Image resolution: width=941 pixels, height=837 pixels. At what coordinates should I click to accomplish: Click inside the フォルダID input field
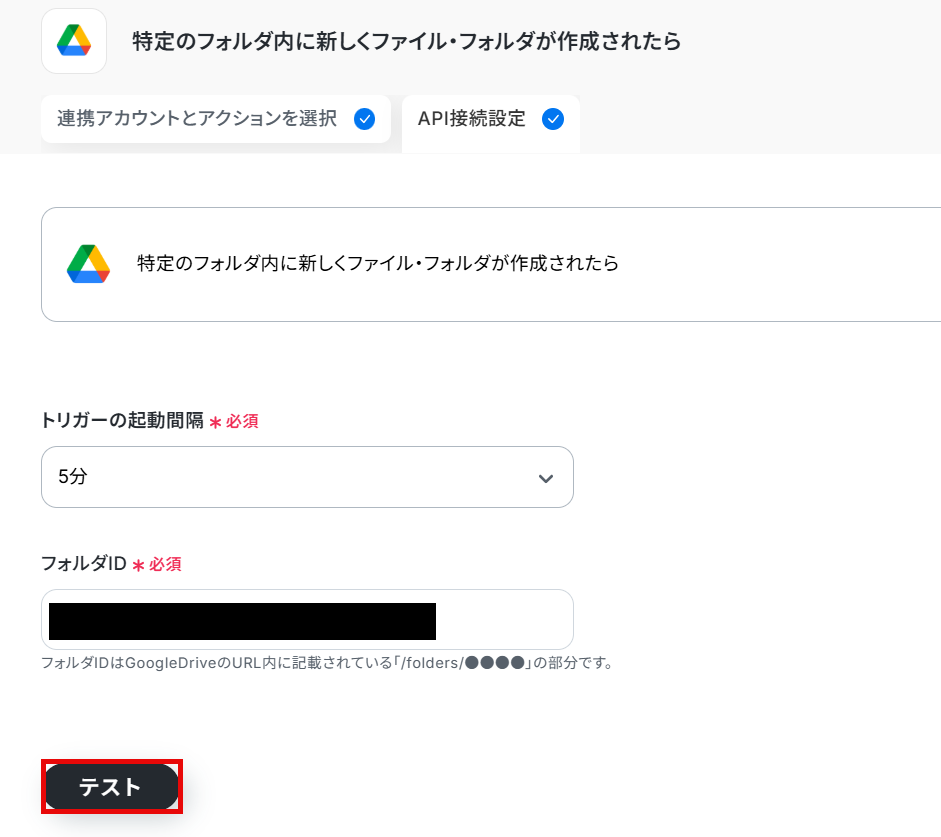[x=307, y=619]
